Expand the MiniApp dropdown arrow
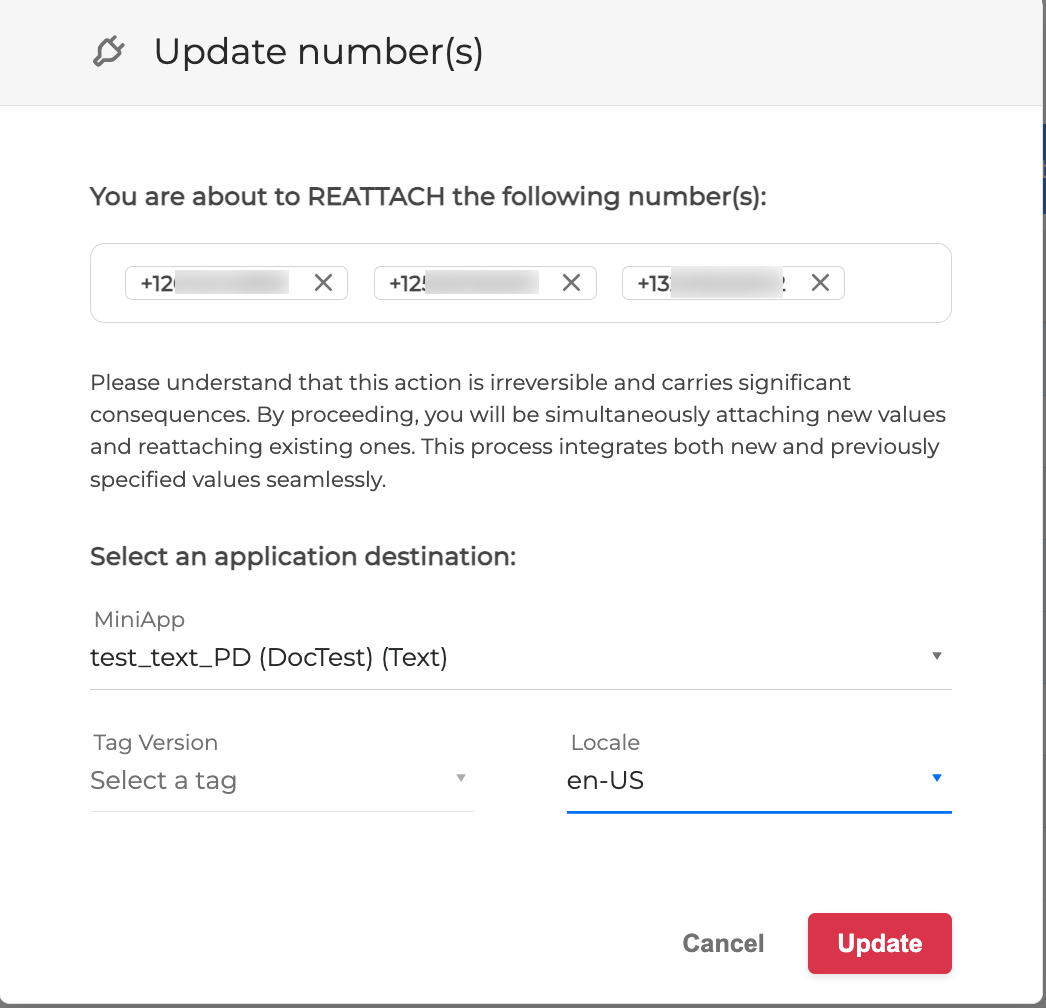 point(937,656)
